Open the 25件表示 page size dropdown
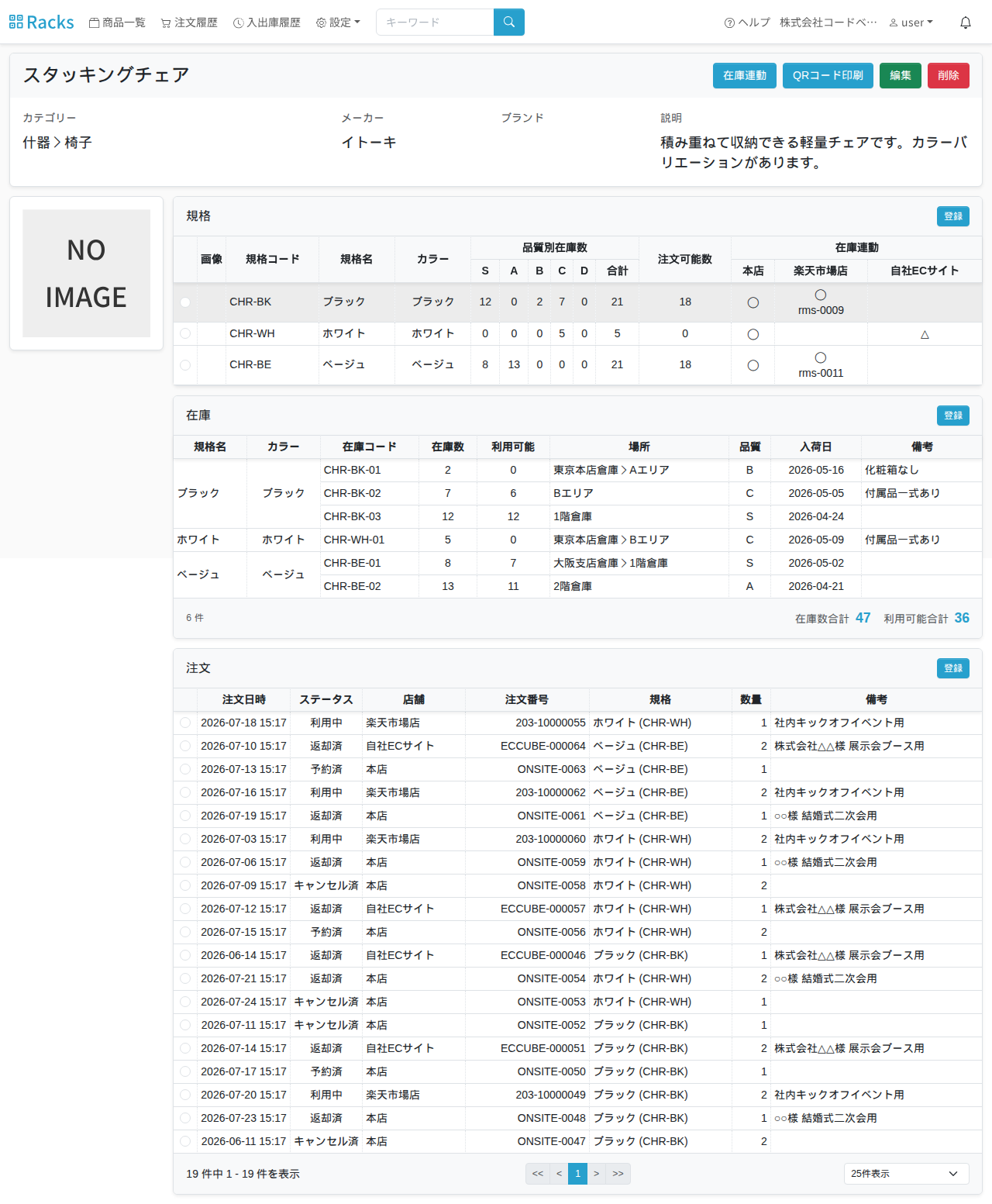The height and width of the screenshot is (1204, 992). point(906,1174)
